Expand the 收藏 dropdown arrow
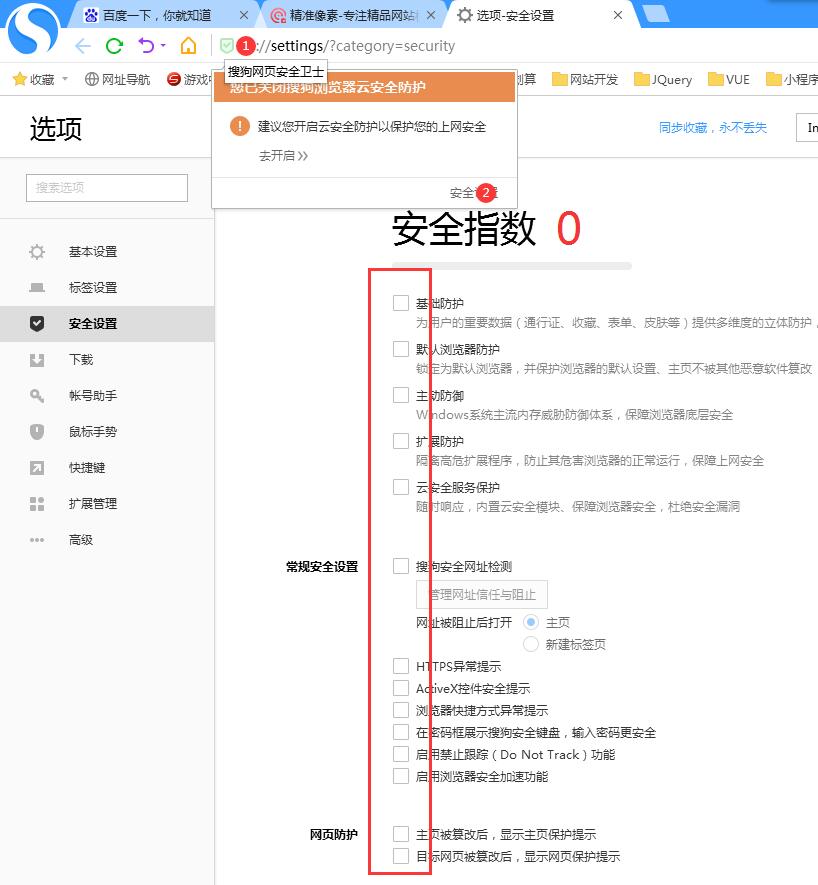 (65, 79)
